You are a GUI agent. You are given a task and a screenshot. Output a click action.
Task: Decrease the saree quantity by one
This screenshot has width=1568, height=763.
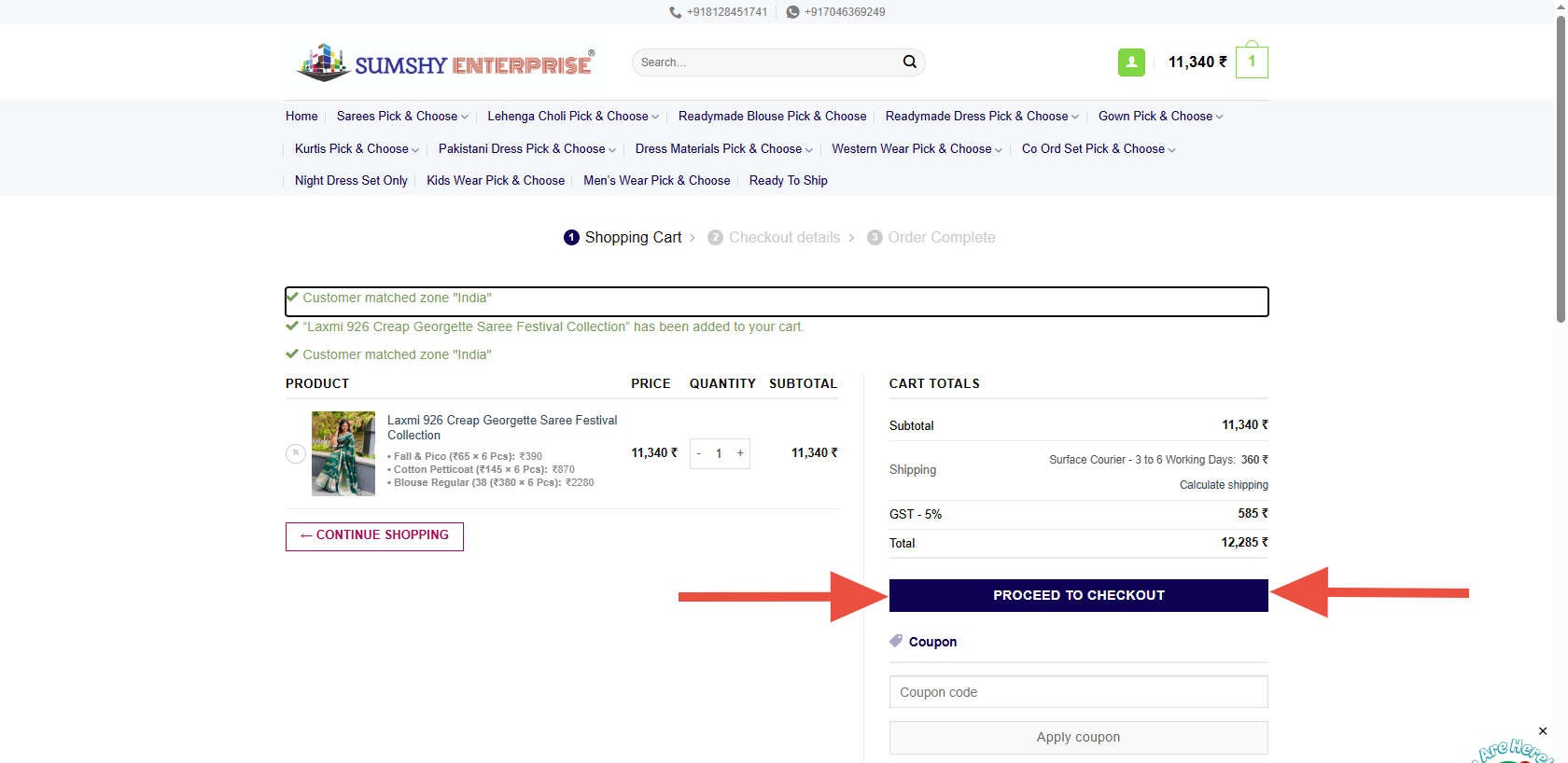[x=698, y=453]
